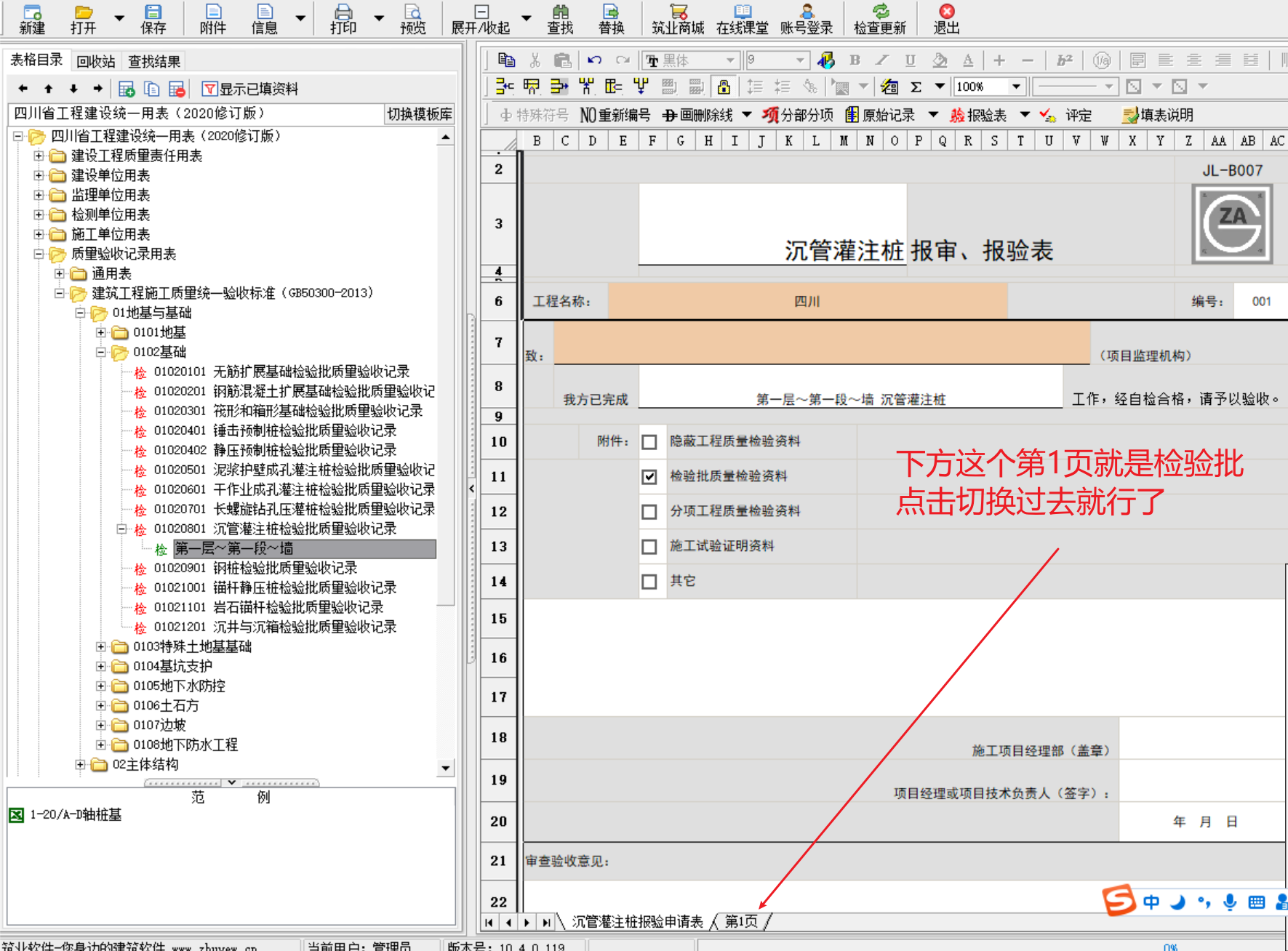Switch to 回收站 tab
This screenshot has width=1288, height=951.
pos(95,62)
